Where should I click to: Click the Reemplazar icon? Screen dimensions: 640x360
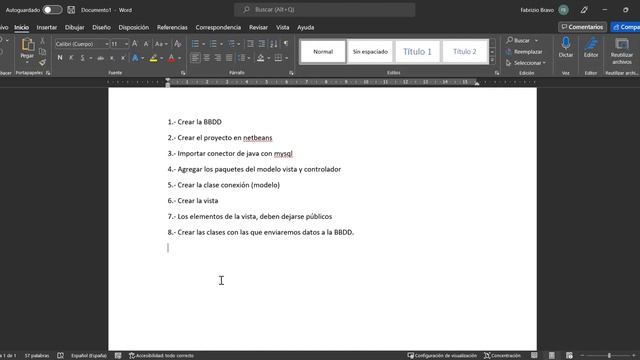tap(508, 52)
